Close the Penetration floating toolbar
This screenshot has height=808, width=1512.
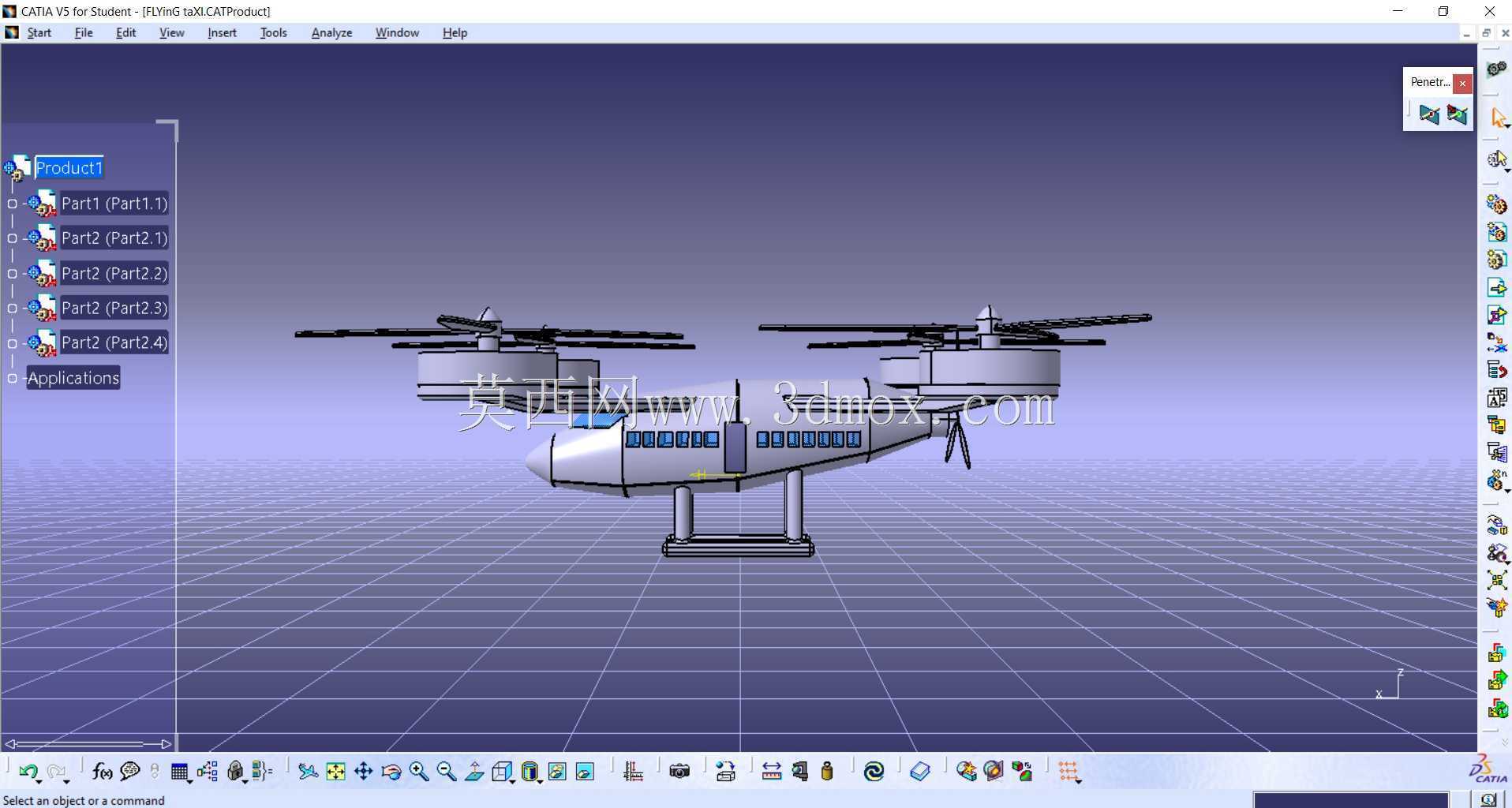1462,83
